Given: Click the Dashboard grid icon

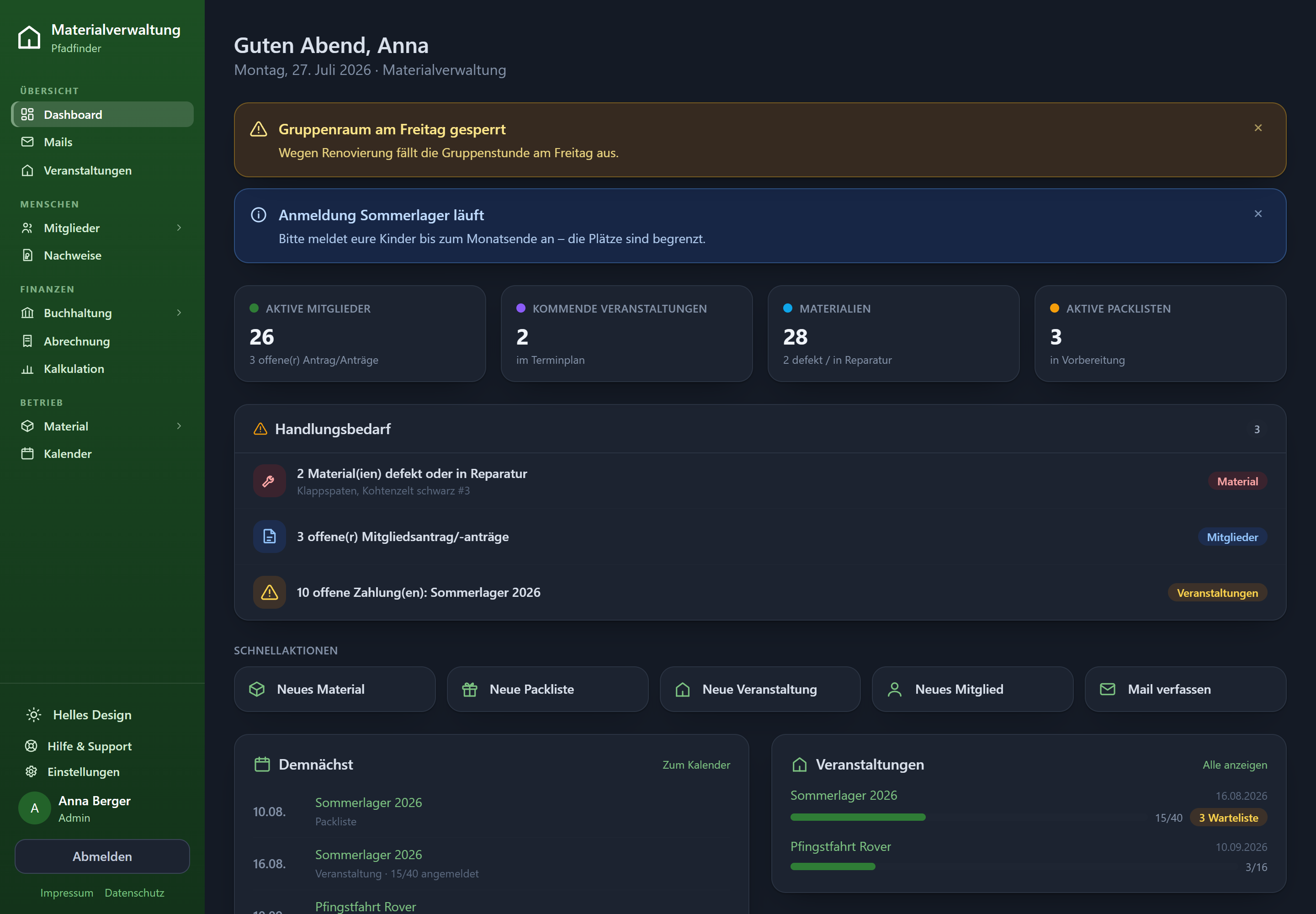Looking at the screenshot, I should tap(27, 115).
